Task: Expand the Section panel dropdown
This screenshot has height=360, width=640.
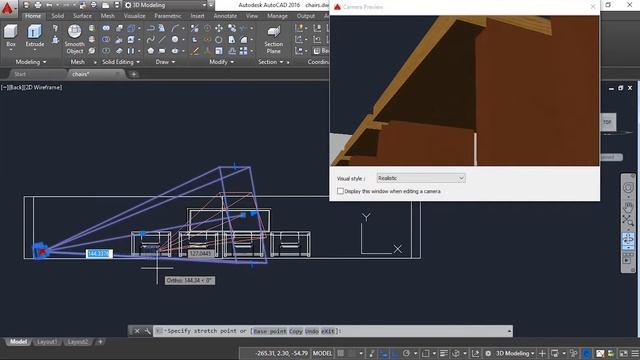Action: [271, 62]
